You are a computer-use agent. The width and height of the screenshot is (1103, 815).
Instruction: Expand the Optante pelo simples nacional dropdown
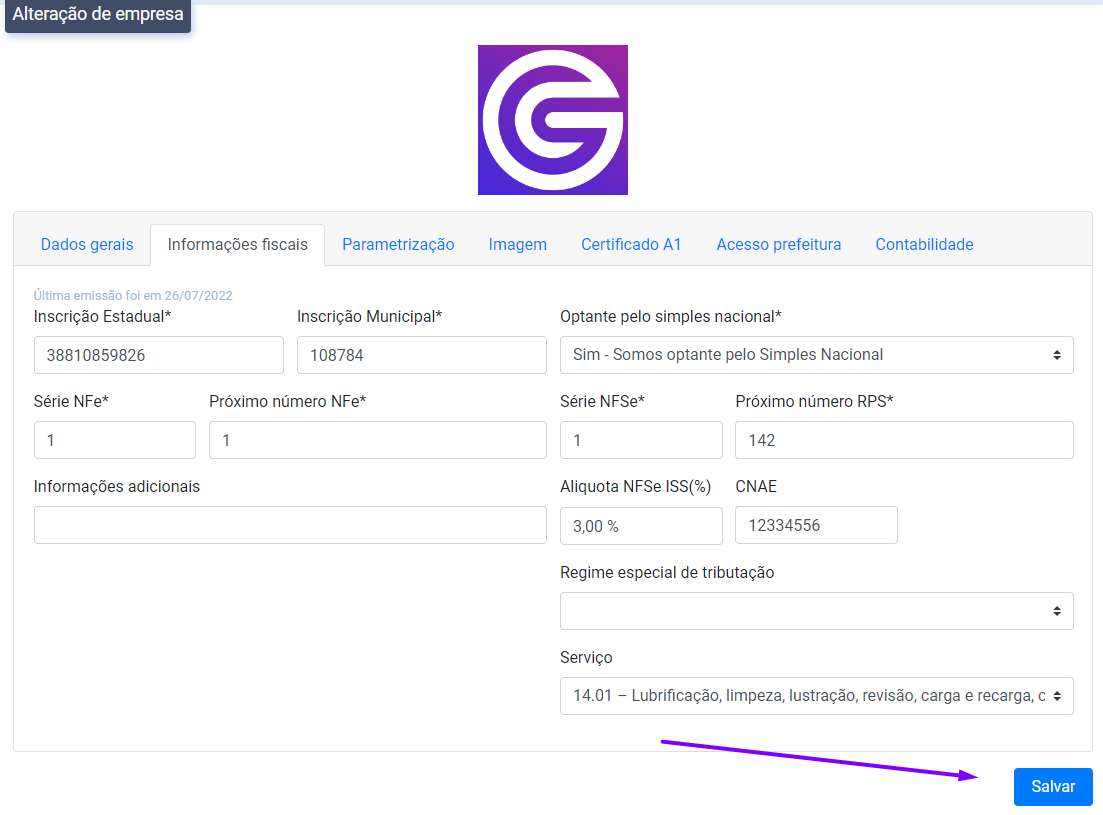click(x=816, y=355)
